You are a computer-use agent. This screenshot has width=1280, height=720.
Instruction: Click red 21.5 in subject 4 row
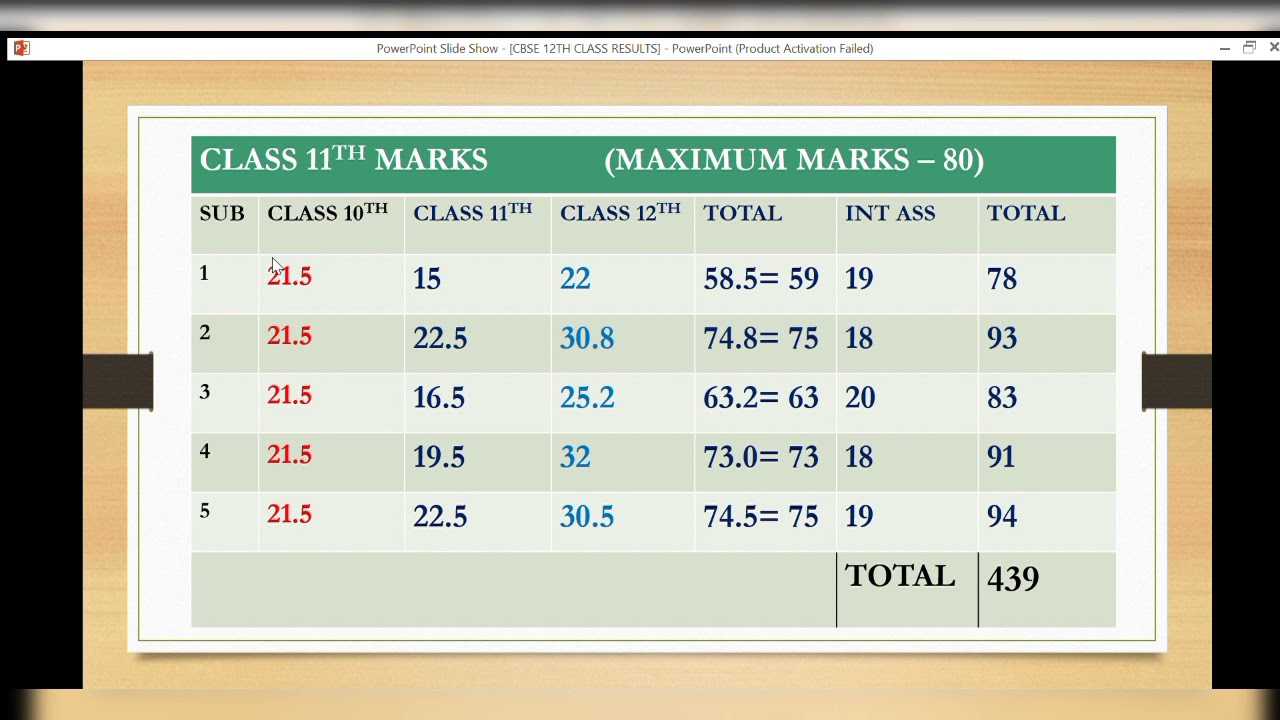[289, 454]
